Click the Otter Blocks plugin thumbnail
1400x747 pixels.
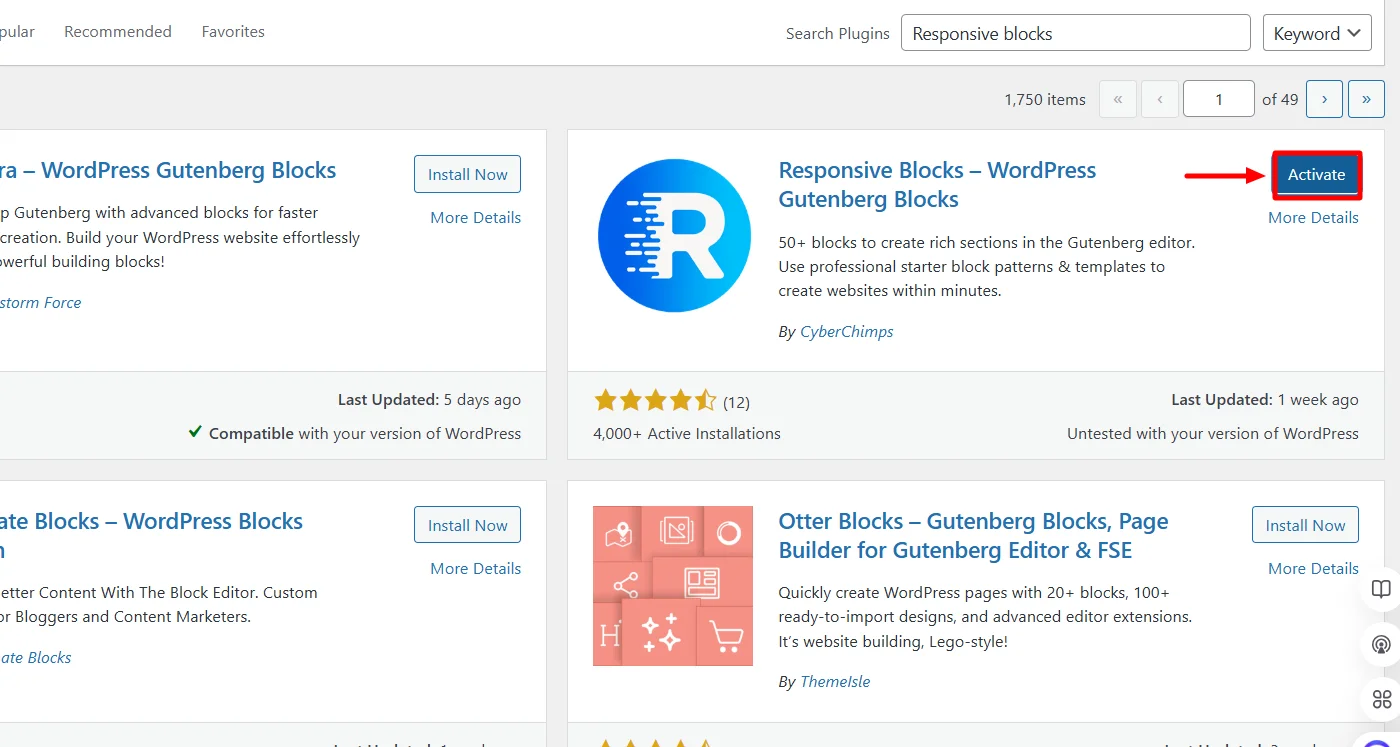[x=673, y=586]
